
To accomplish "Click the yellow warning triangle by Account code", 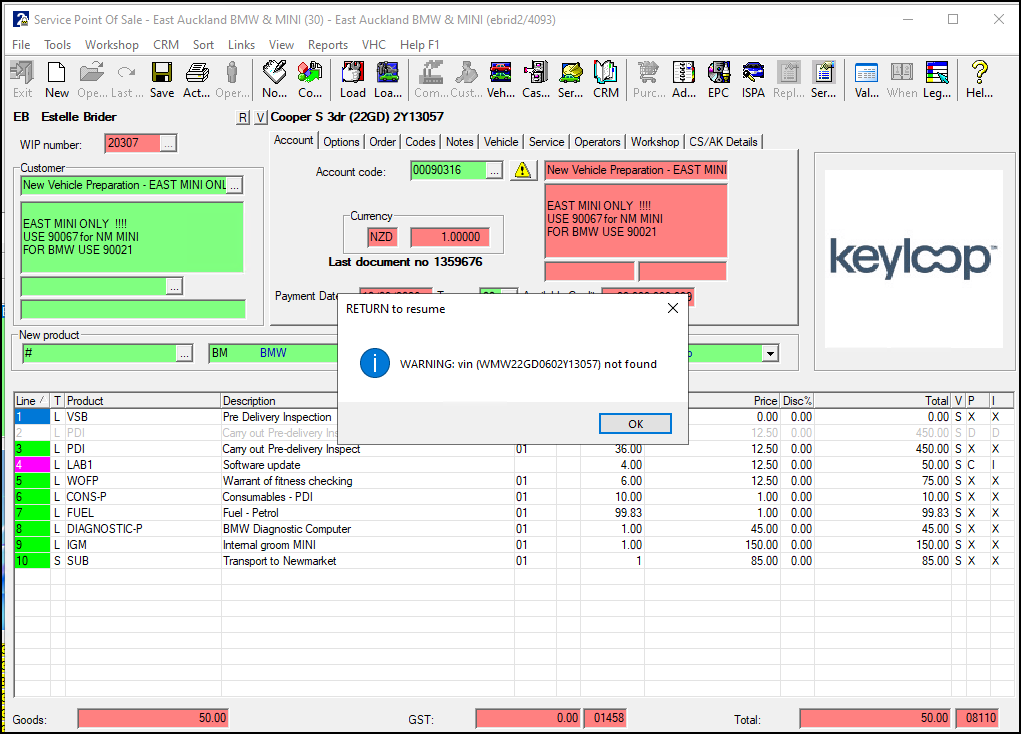I will (523, 171).
